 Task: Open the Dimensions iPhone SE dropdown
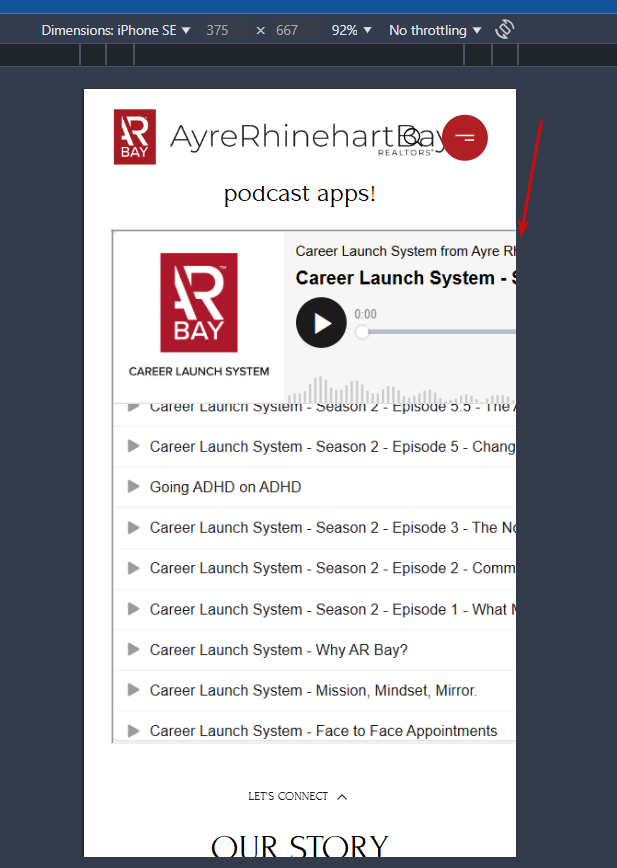[x=116, y=30]
